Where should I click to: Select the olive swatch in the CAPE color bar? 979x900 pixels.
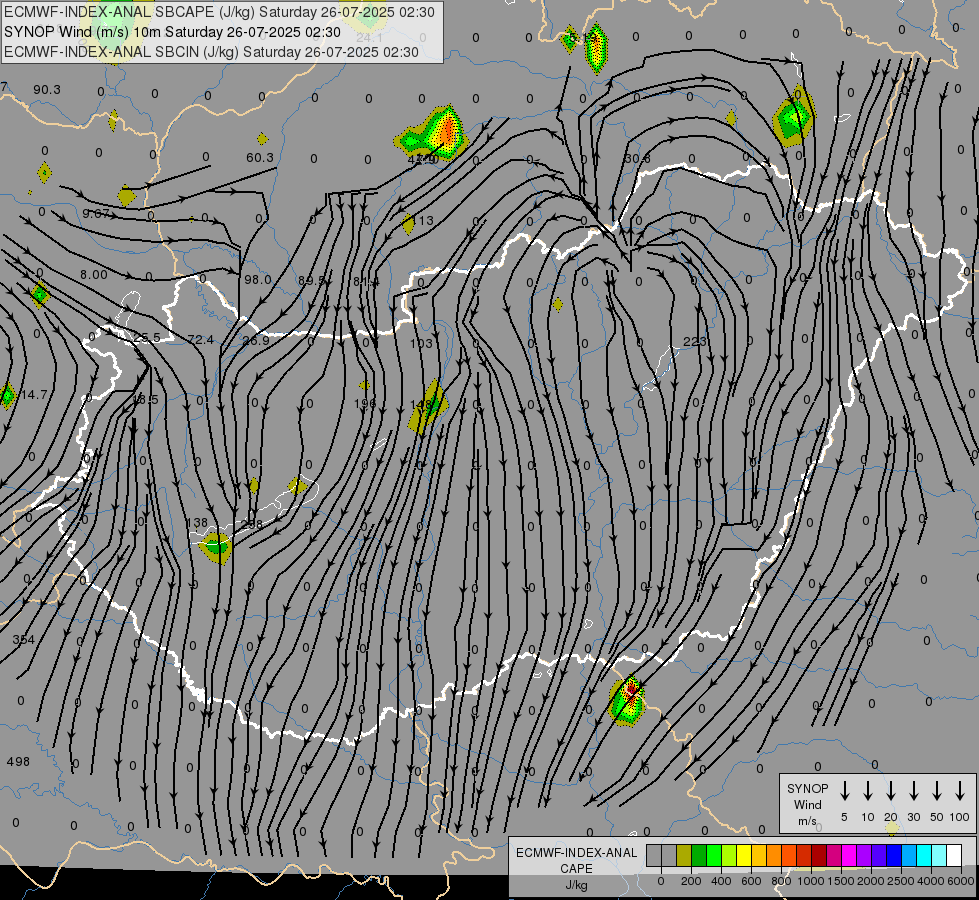tap(684, 856)
